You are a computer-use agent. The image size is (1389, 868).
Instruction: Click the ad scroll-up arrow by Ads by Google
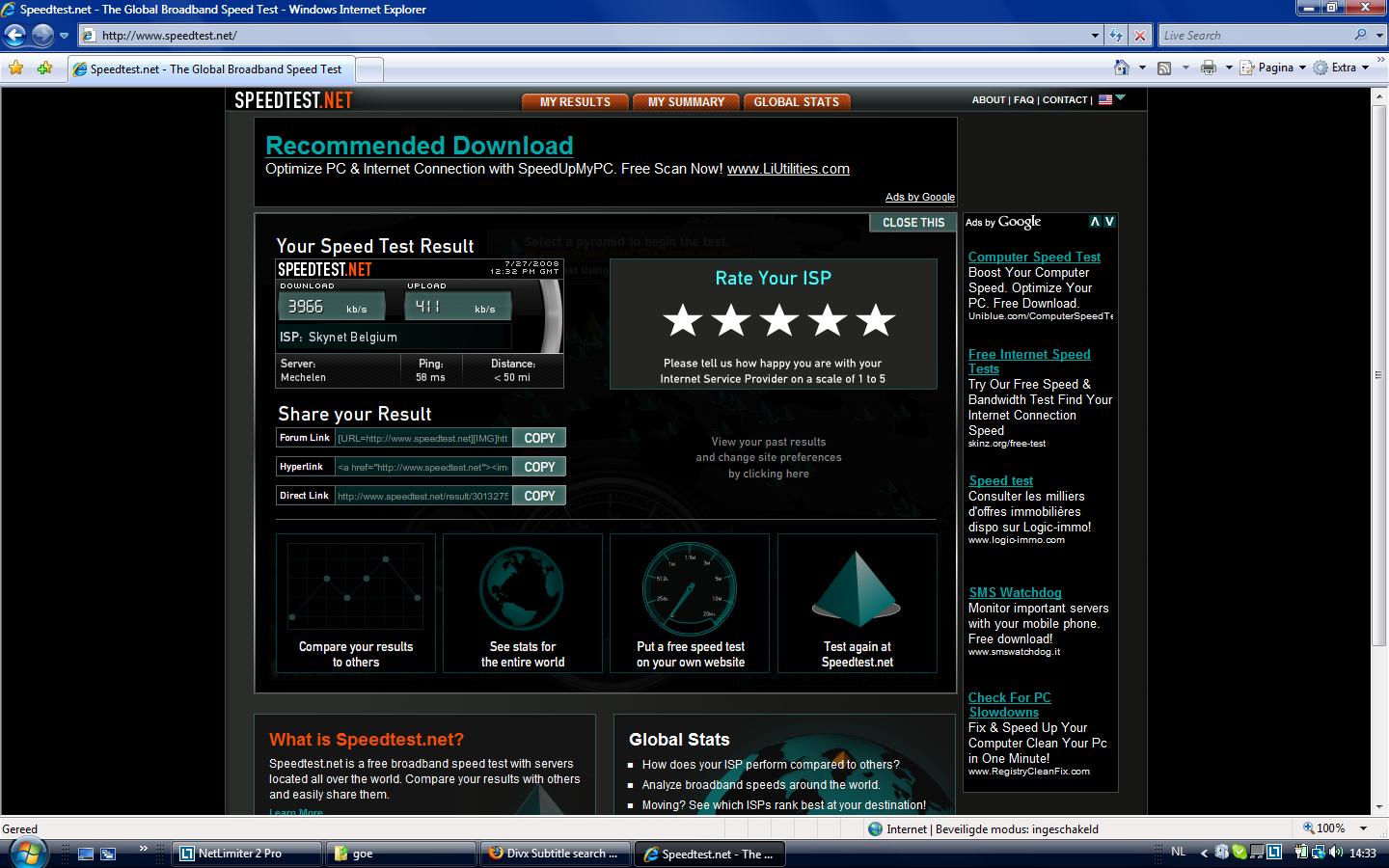[1095, 222]
